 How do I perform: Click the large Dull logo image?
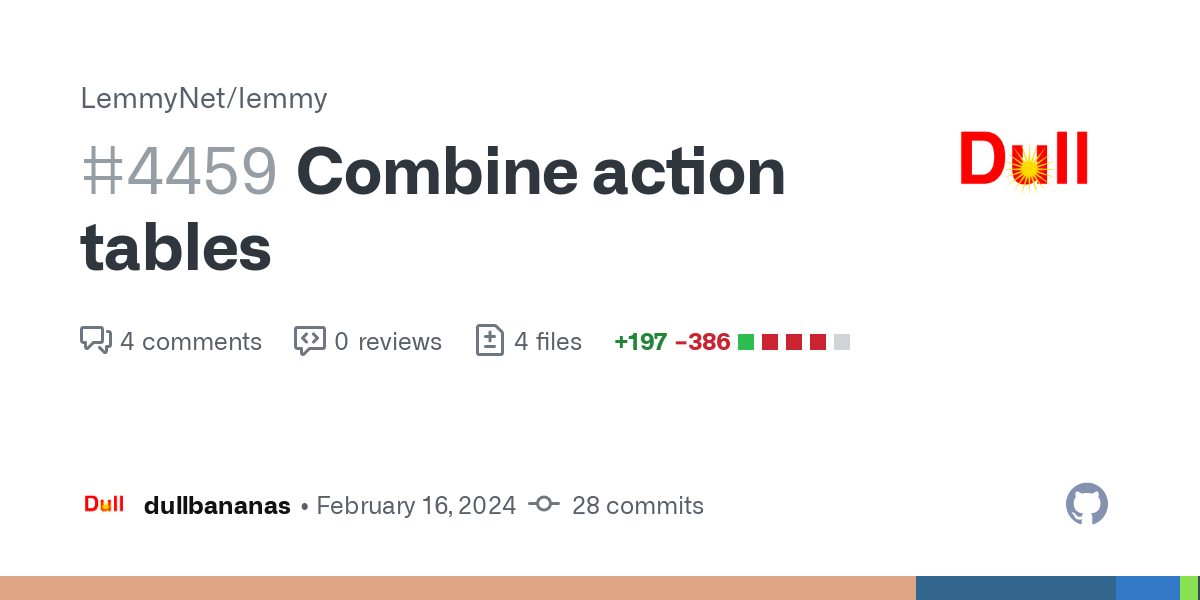pyautogui.click(x=1024, y=160)
